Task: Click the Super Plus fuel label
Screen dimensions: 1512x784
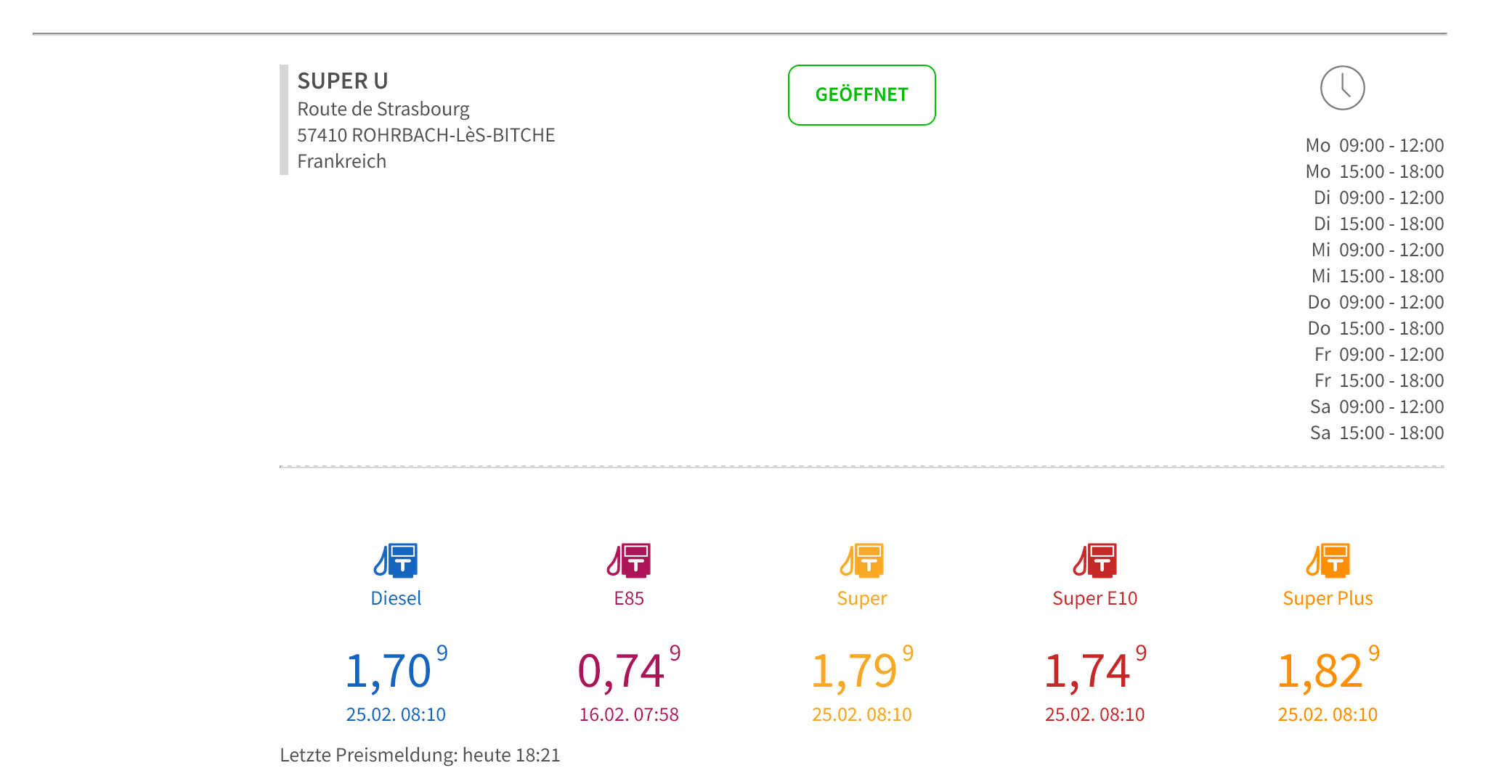Action: coord(1328,598)
